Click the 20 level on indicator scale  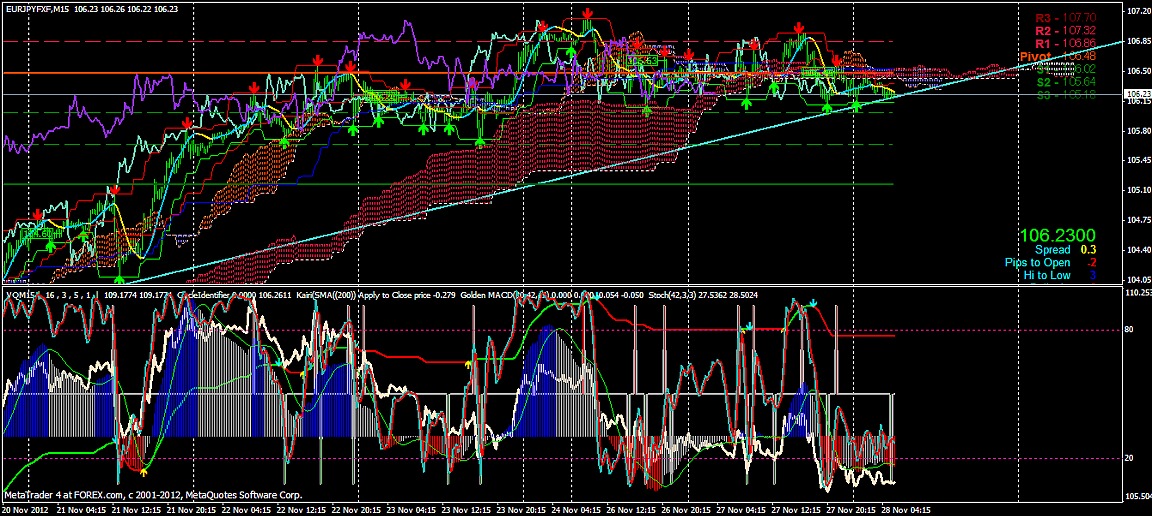(1130, 458)
